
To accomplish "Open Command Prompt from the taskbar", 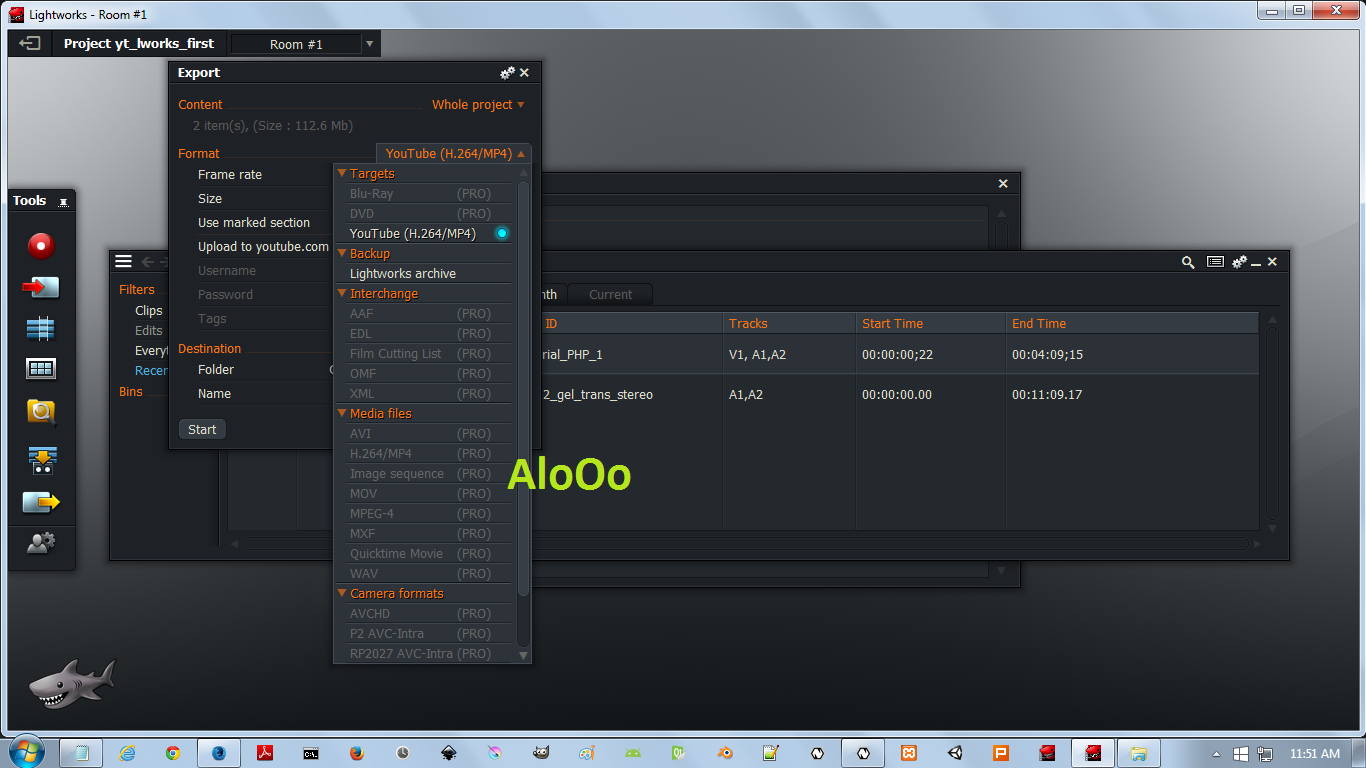I will pyautogui.click(x=311, y=753).
